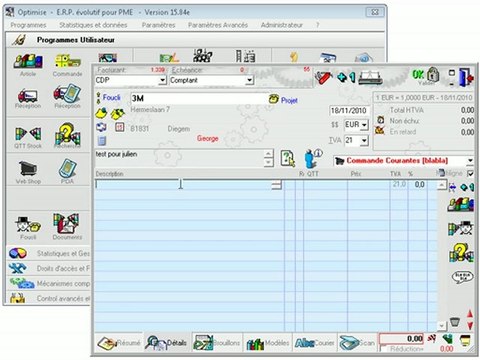Open the Paramètres Avancés menu
The height and width of the screenshot is (360, 480).
218,25
